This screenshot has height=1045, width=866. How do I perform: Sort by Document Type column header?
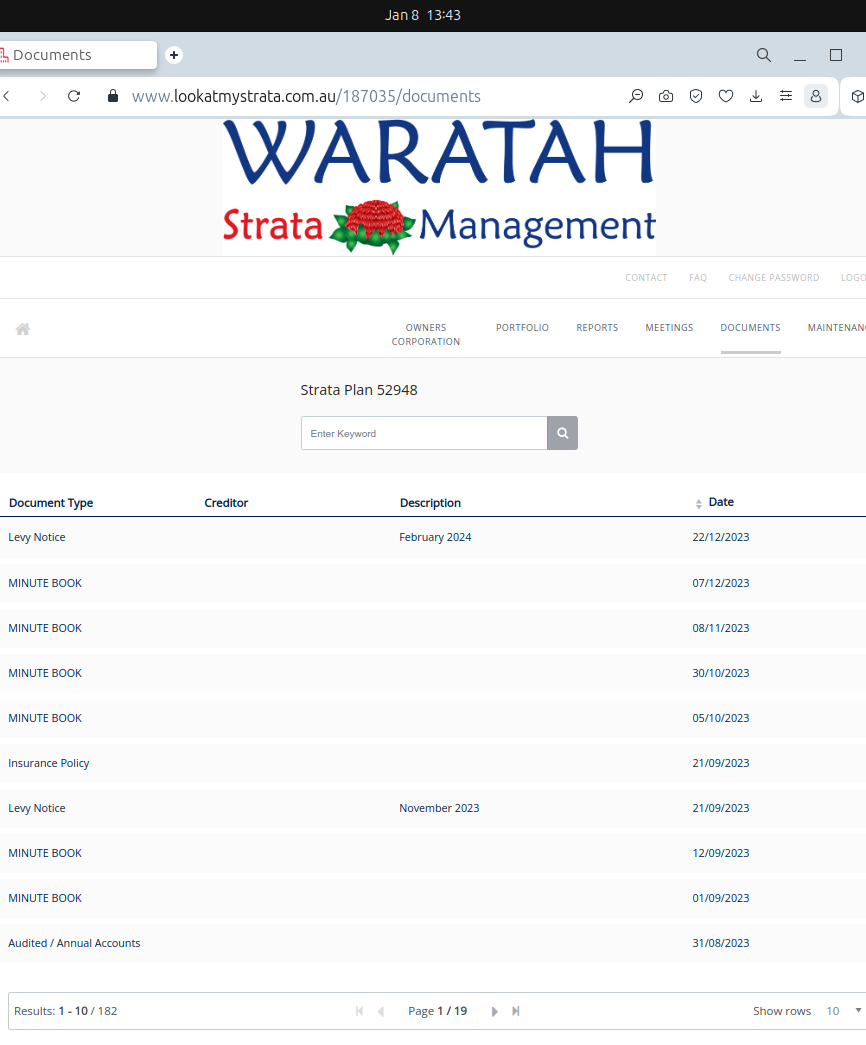51,503
